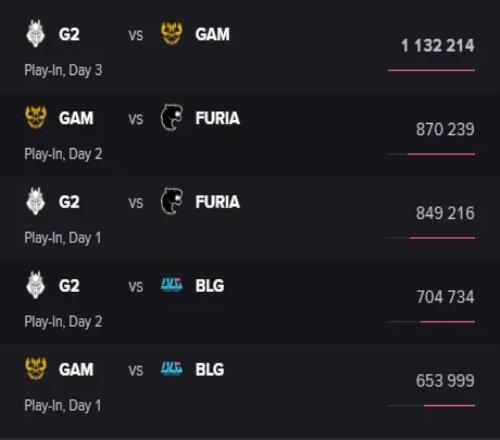The height and width of the screenshot is (440, 500).
Task: Click GAM team name in G2 vs GAM row
Action: (x=212, y=34)
